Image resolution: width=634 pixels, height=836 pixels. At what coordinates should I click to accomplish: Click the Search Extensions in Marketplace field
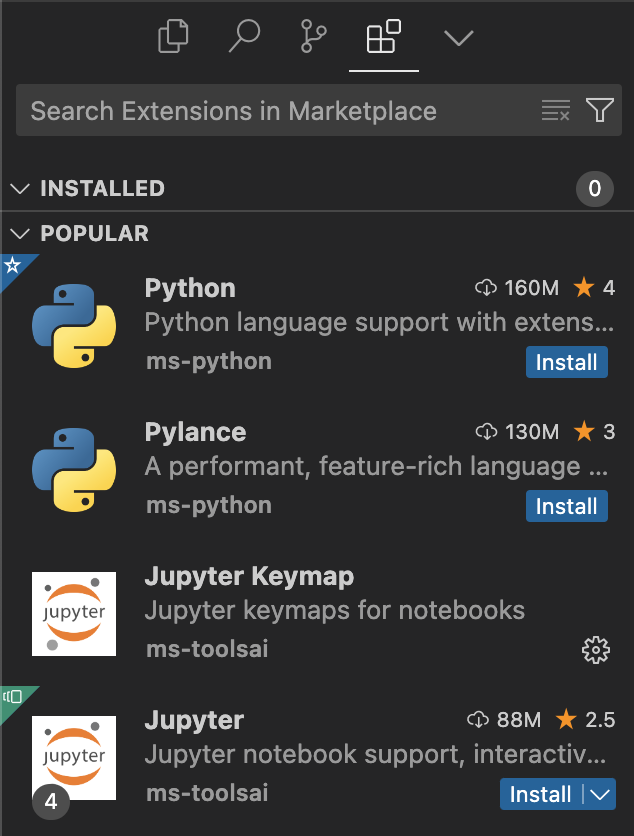coord(280,110)
